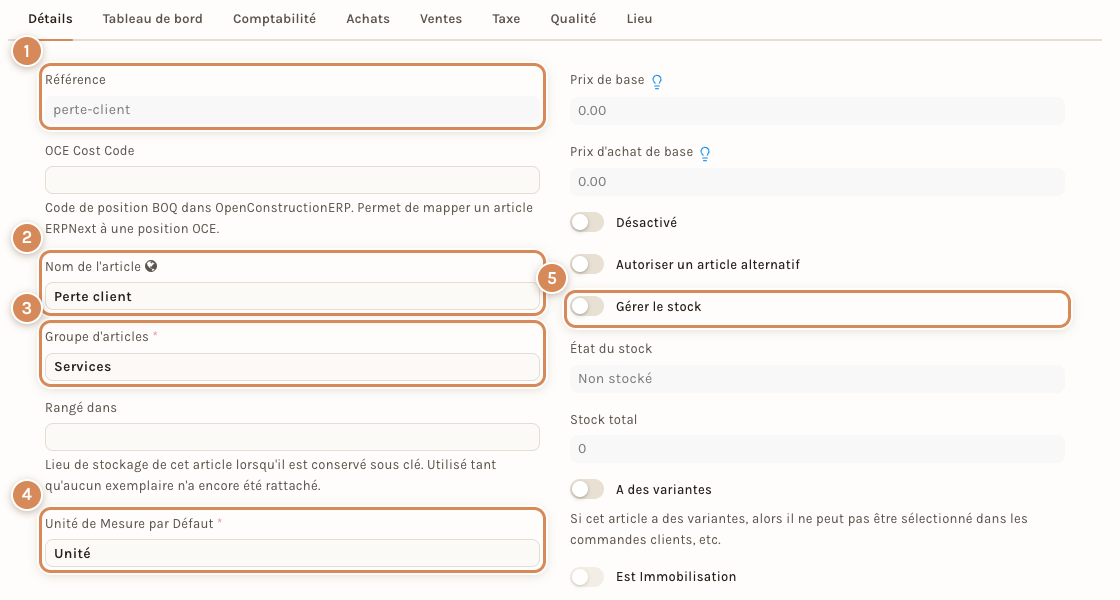This screenshot has height=600, width=1120.
Task: Click the Désactivé label text
Action: pos(646,222)
